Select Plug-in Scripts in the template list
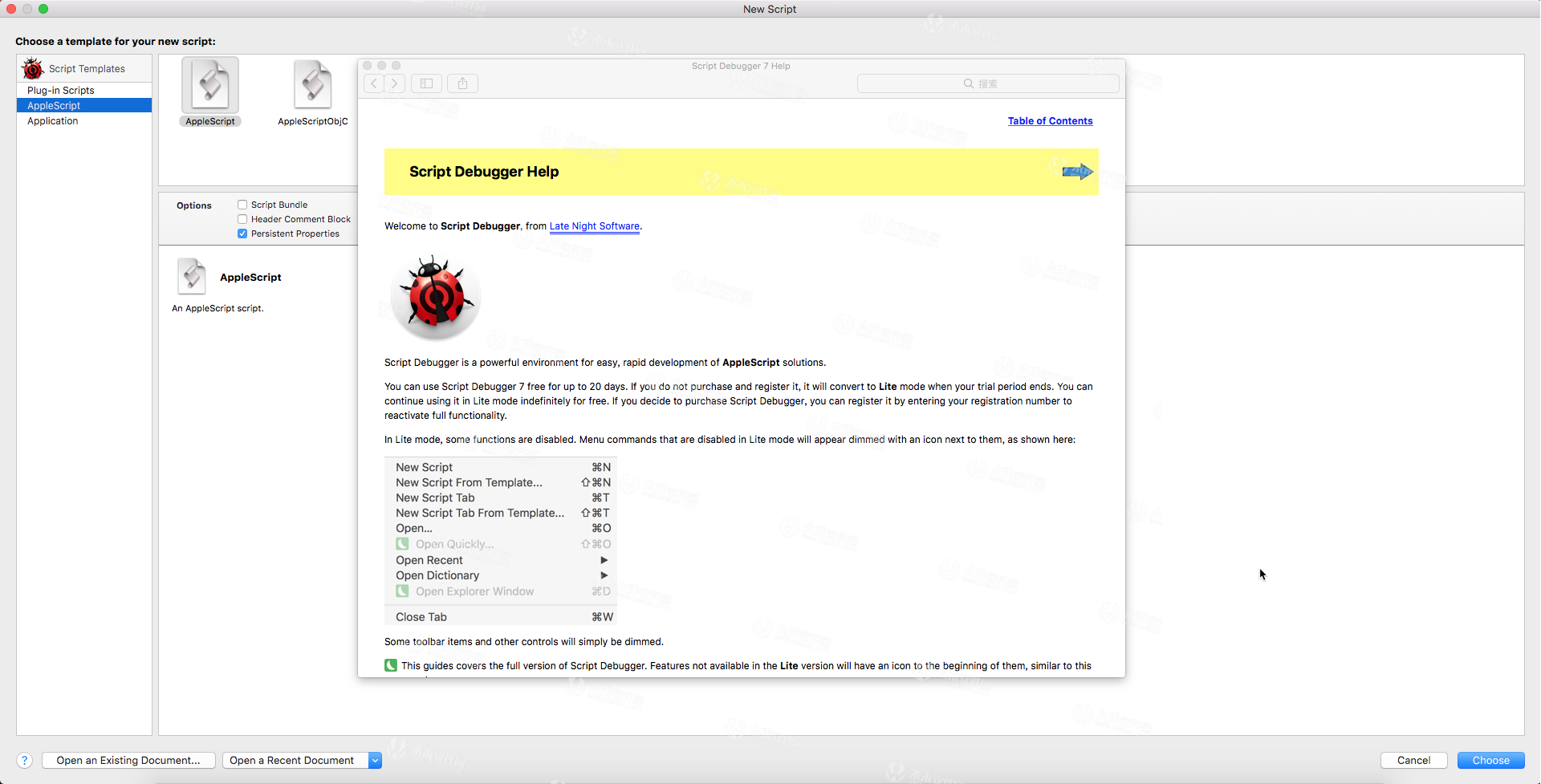Screen dimensions: 1541x784 (x=84, y=91)
